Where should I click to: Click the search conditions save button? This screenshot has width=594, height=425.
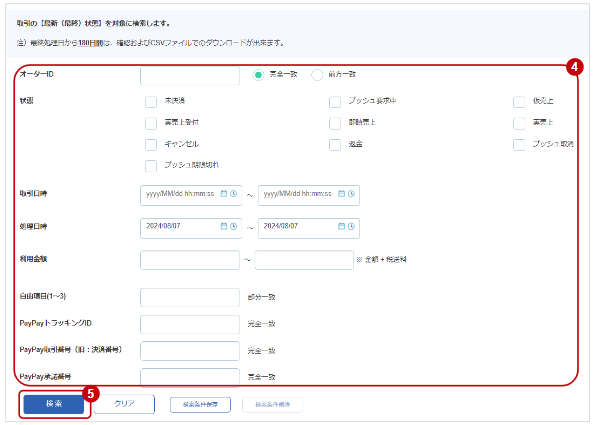[200, 405]
